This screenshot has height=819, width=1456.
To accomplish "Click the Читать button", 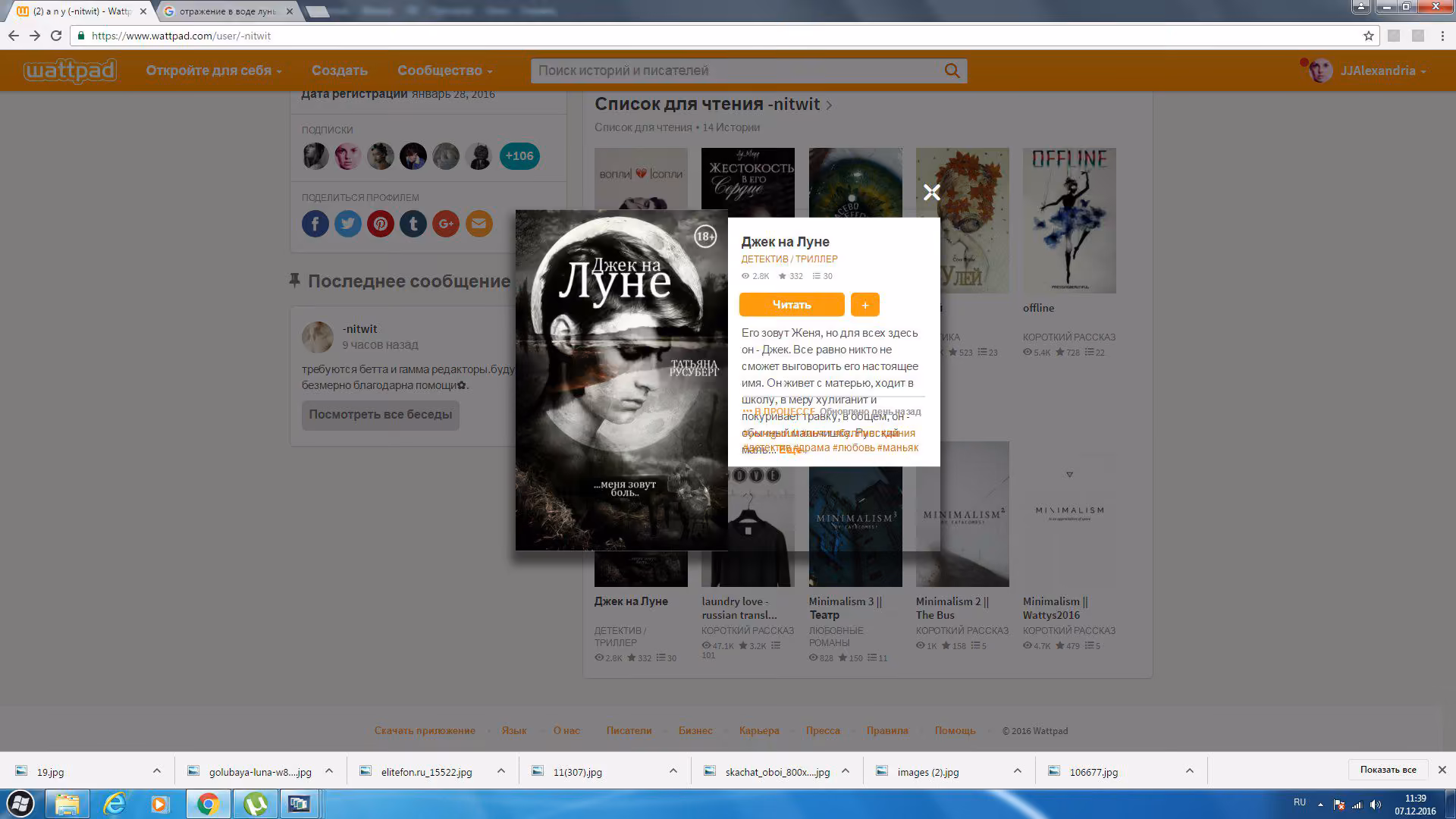I will point(792,305).
